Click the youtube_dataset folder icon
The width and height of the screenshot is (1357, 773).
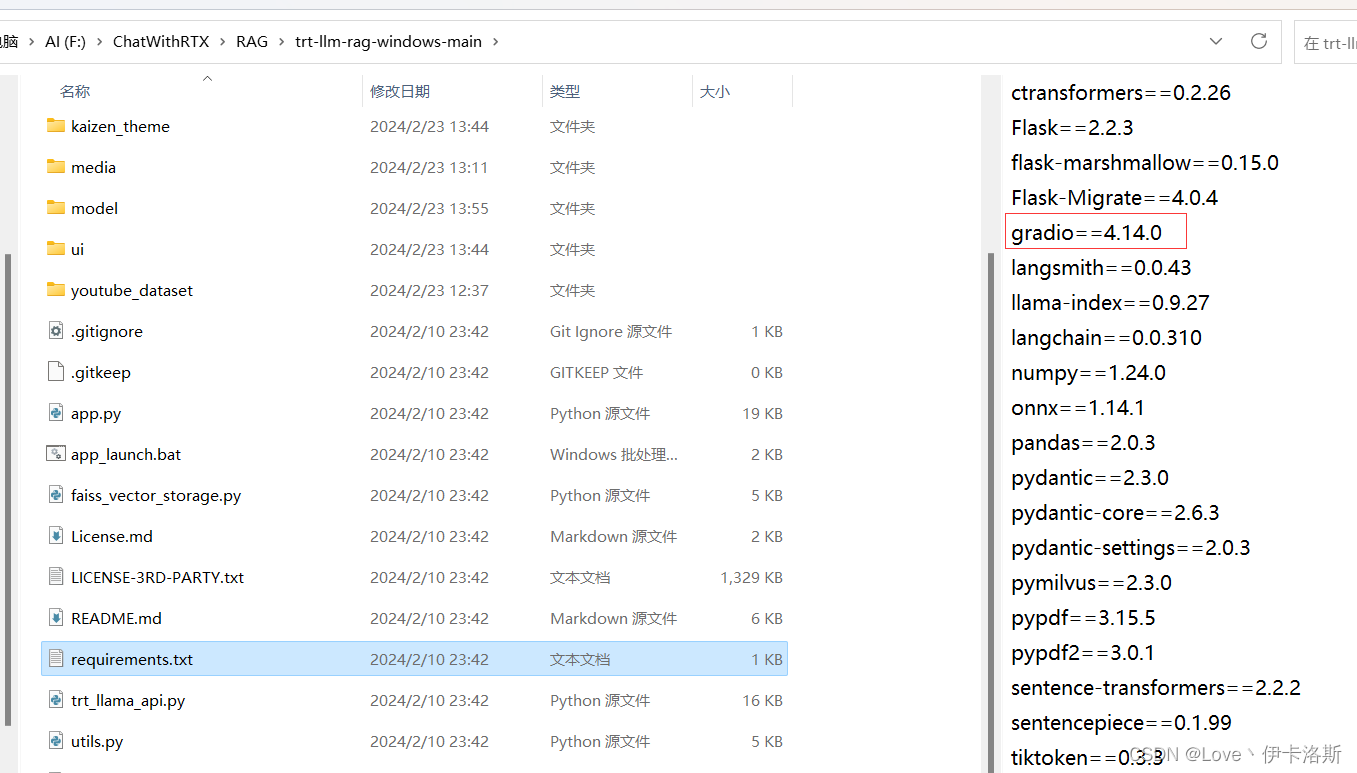pyautogui.click(x=56, y=290)
